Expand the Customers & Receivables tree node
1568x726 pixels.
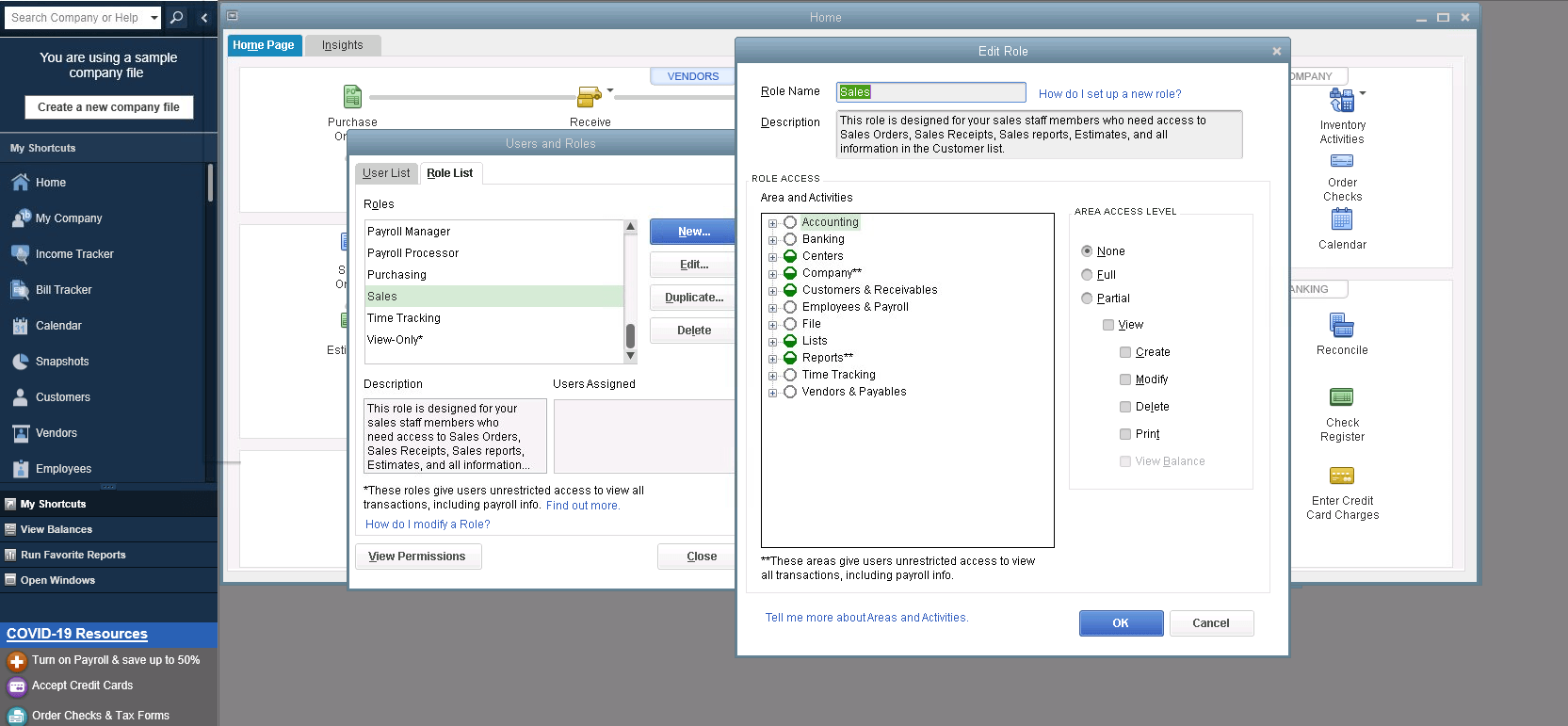(x=772, y=291)
